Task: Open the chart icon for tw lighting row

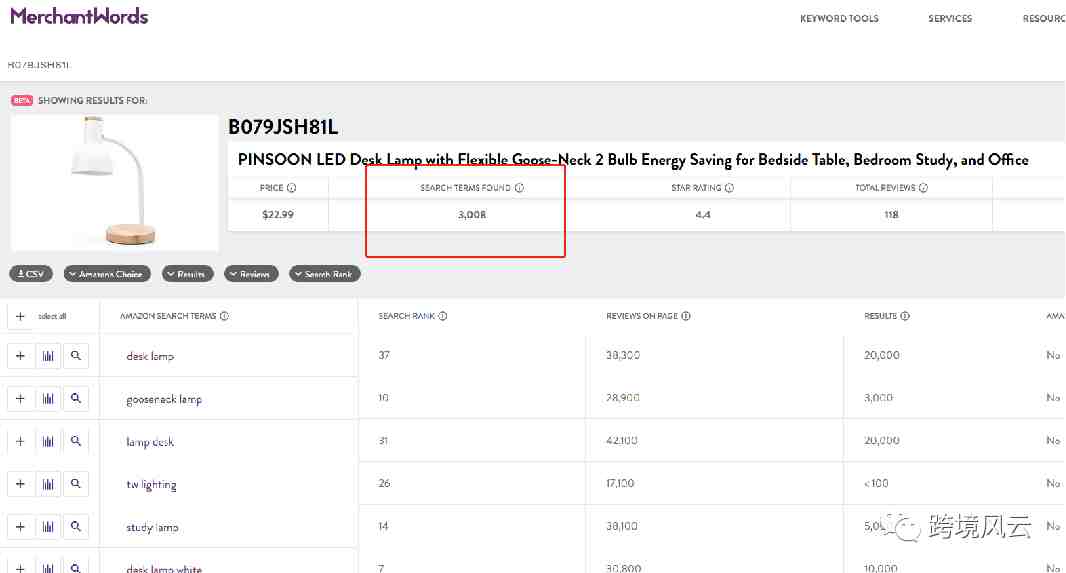Action: pos(48,484)
